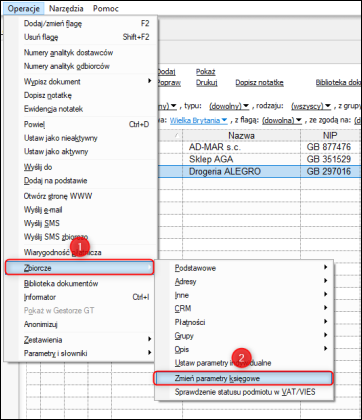362x420 pixels.
Task: Click the Drukuj link
Action: click(207, 83)
